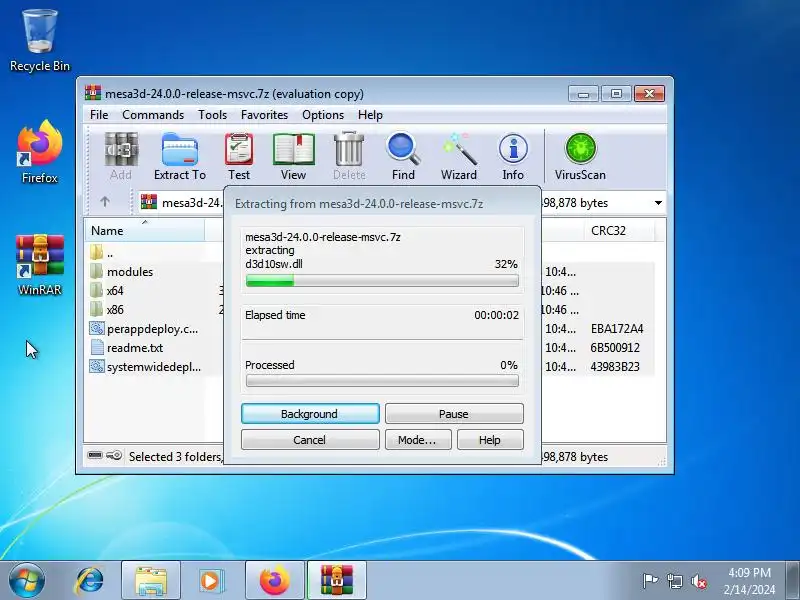The height and width of the screenshot is (600, 800).
Task: Click the WinRAR taskbar button
Action: [337, 581]
